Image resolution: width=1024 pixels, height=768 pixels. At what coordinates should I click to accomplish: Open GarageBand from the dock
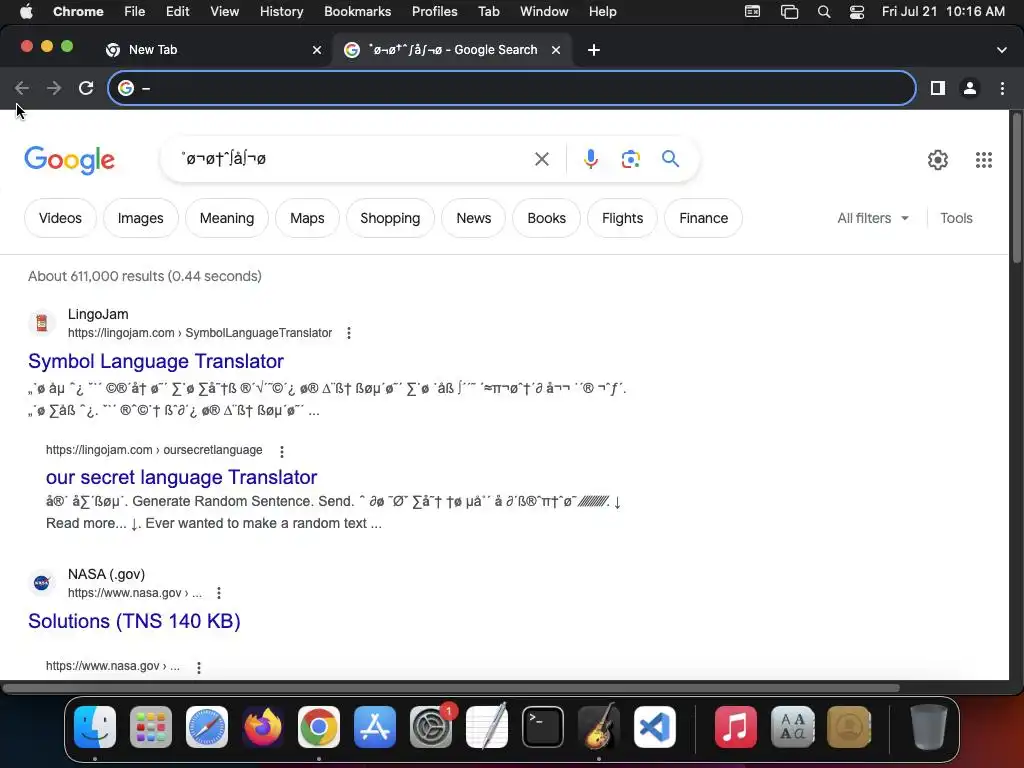click(x=599, y=727)
